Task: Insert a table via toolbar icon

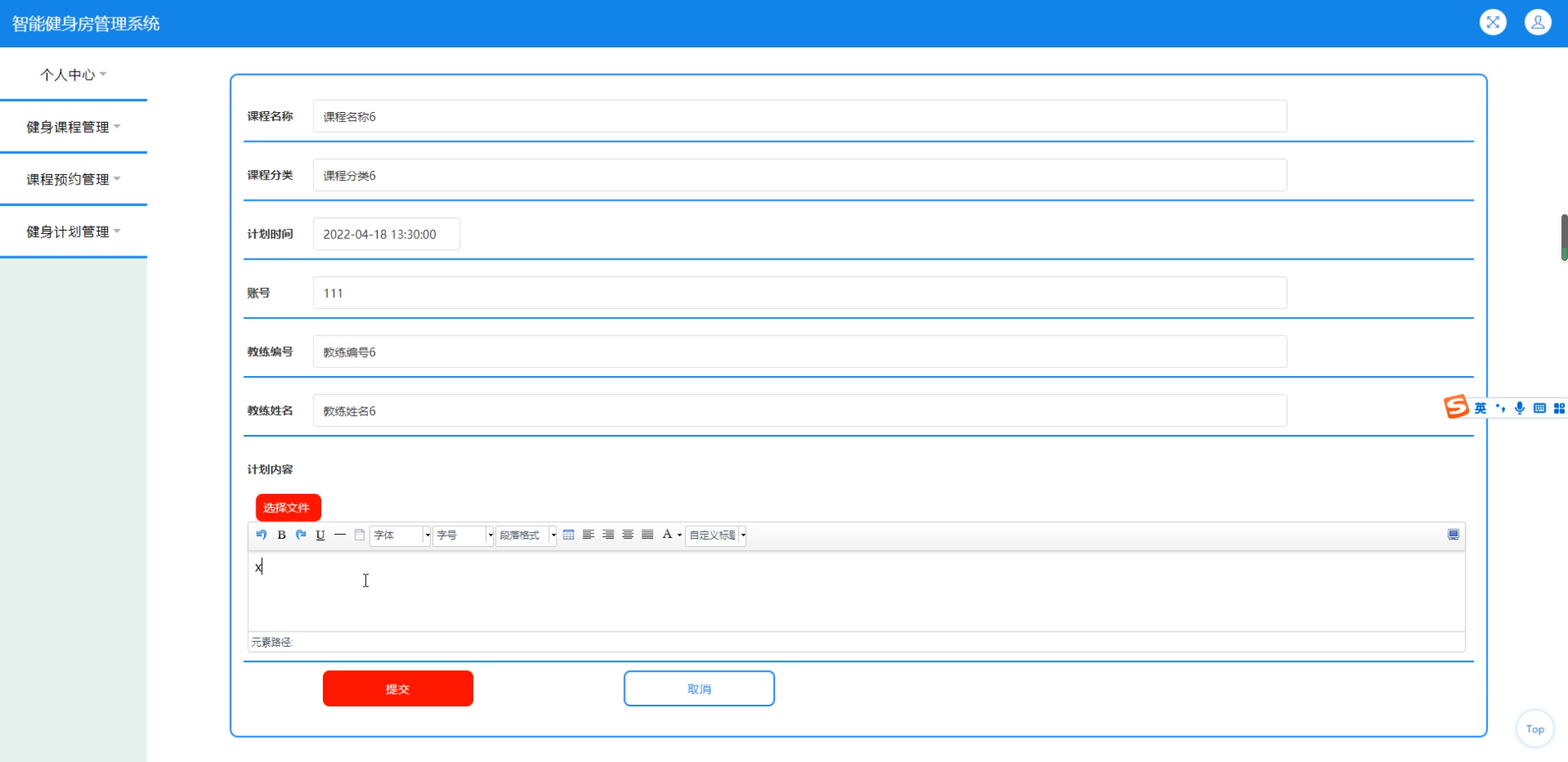Action: [x=569, y=535]
